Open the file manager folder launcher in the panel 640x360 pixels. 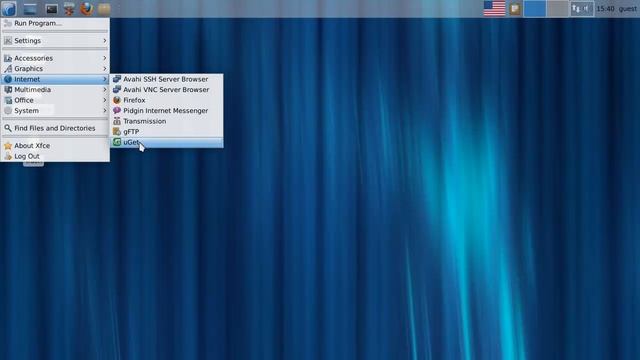104,9
